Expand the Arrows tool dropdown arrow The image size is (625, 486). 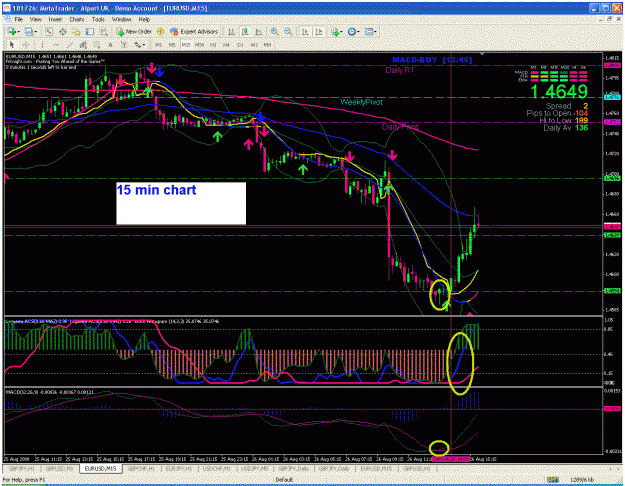[x=144, y=45]
